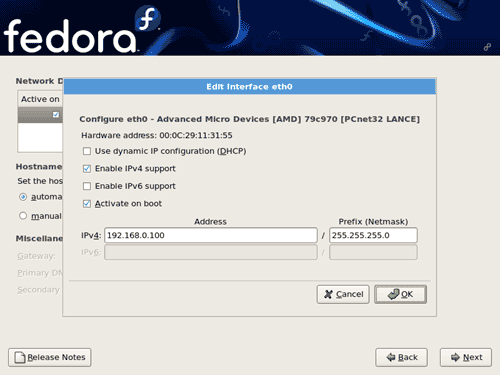Click the Active on column header
This screenshot has height=375, width=500.
pos(40,99)
